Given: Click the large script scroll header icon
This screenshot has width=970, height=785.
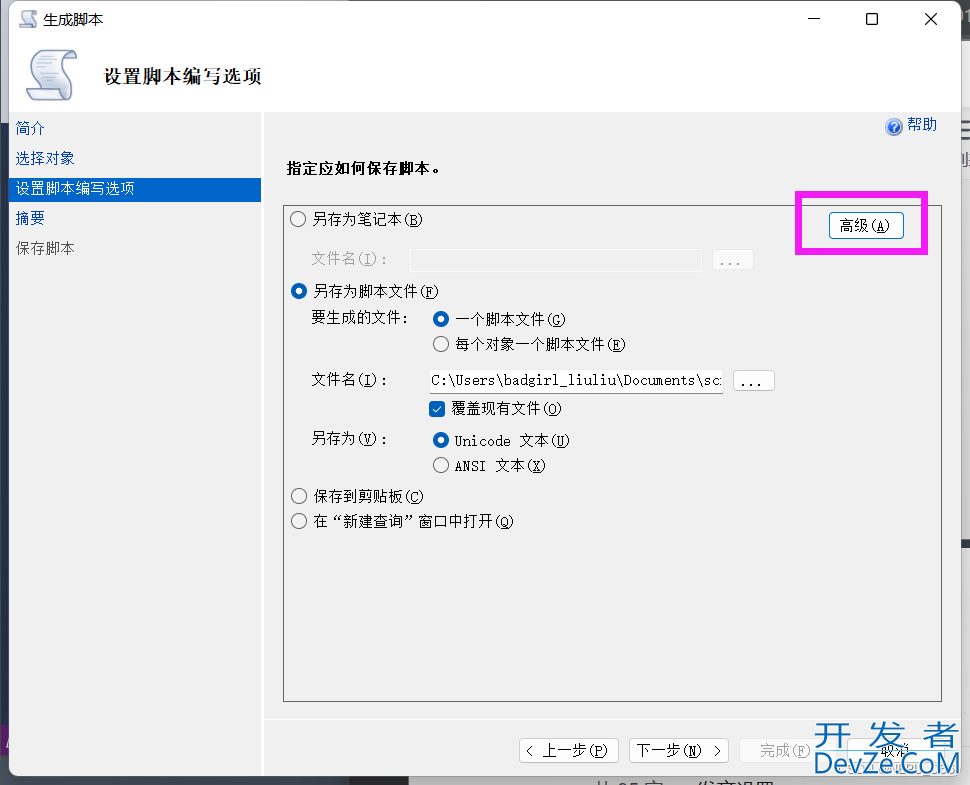Looking at the screenshot, I should click(51, 76).
